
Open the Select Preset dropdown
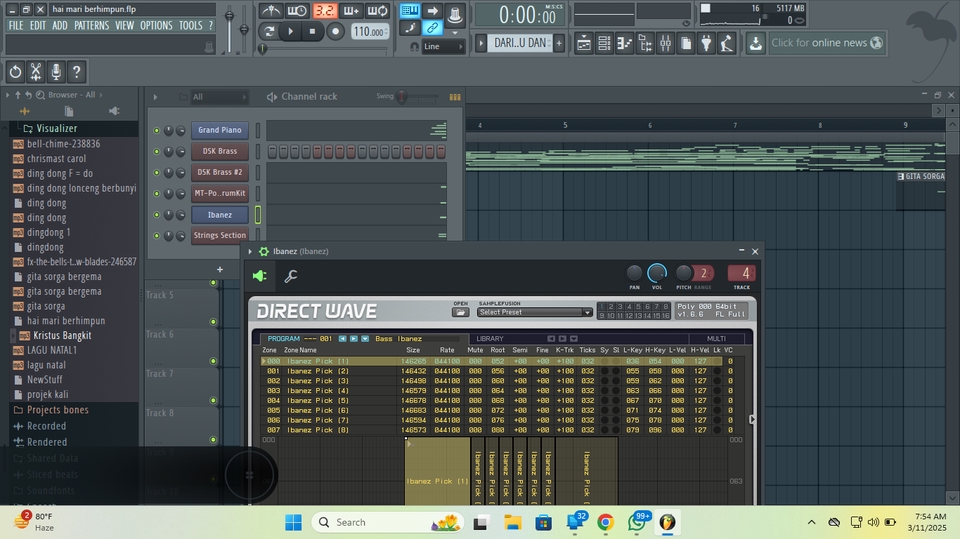click(534, 312)
